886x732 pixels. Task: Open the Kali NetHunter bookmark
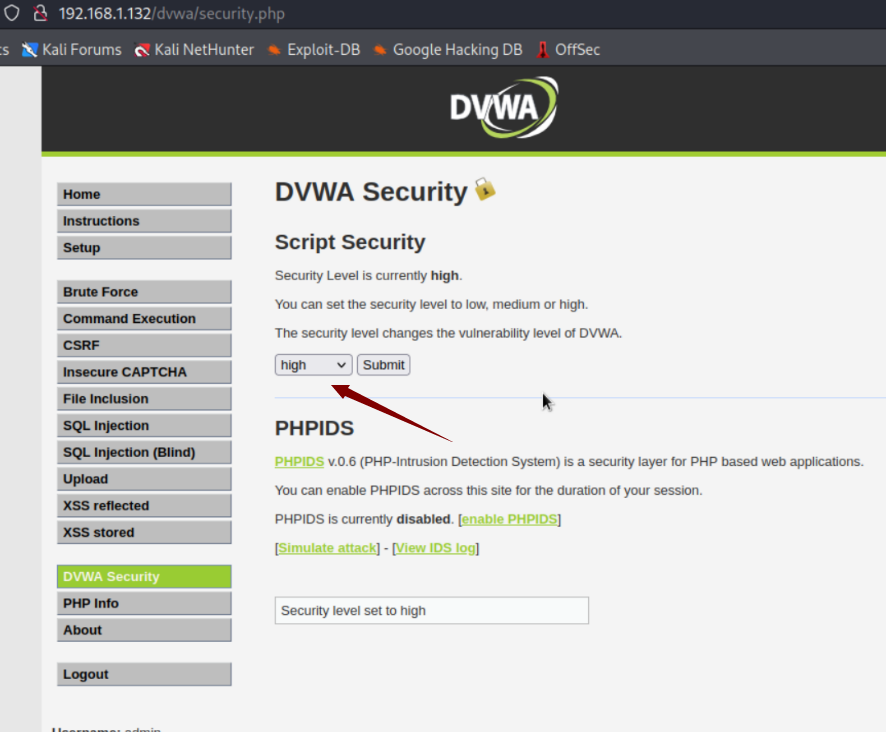click(x=194, y=50)
